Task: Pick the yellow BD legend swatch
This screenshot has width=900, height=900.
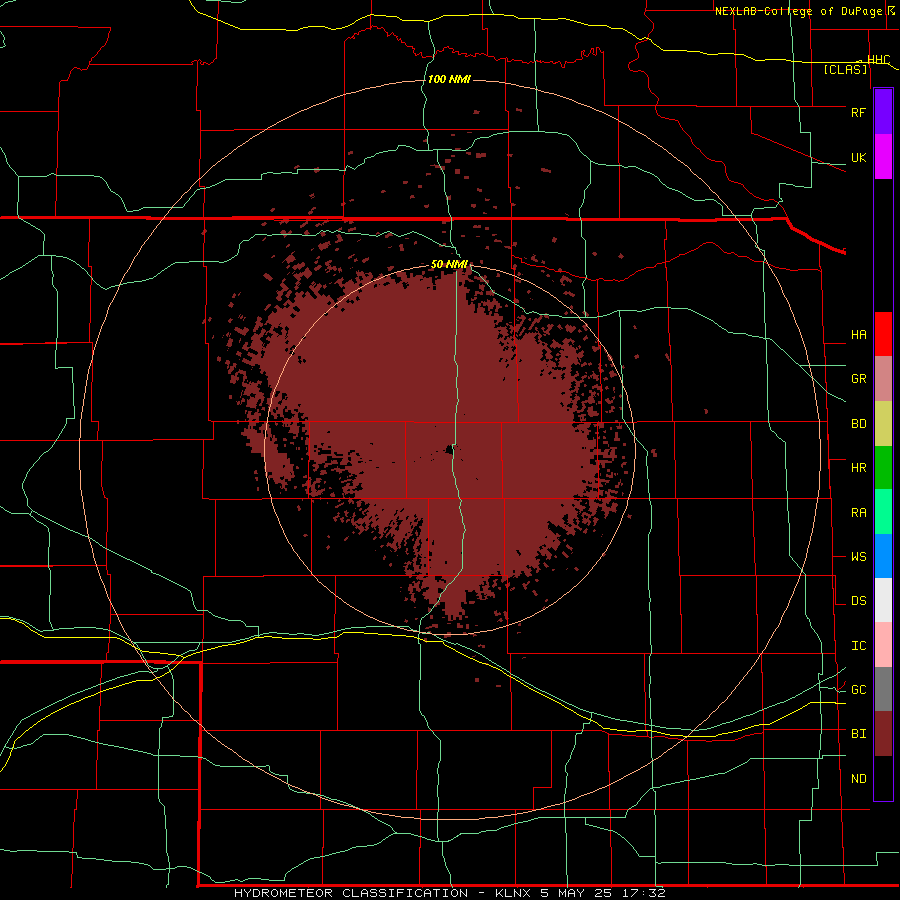Action: 883,424
